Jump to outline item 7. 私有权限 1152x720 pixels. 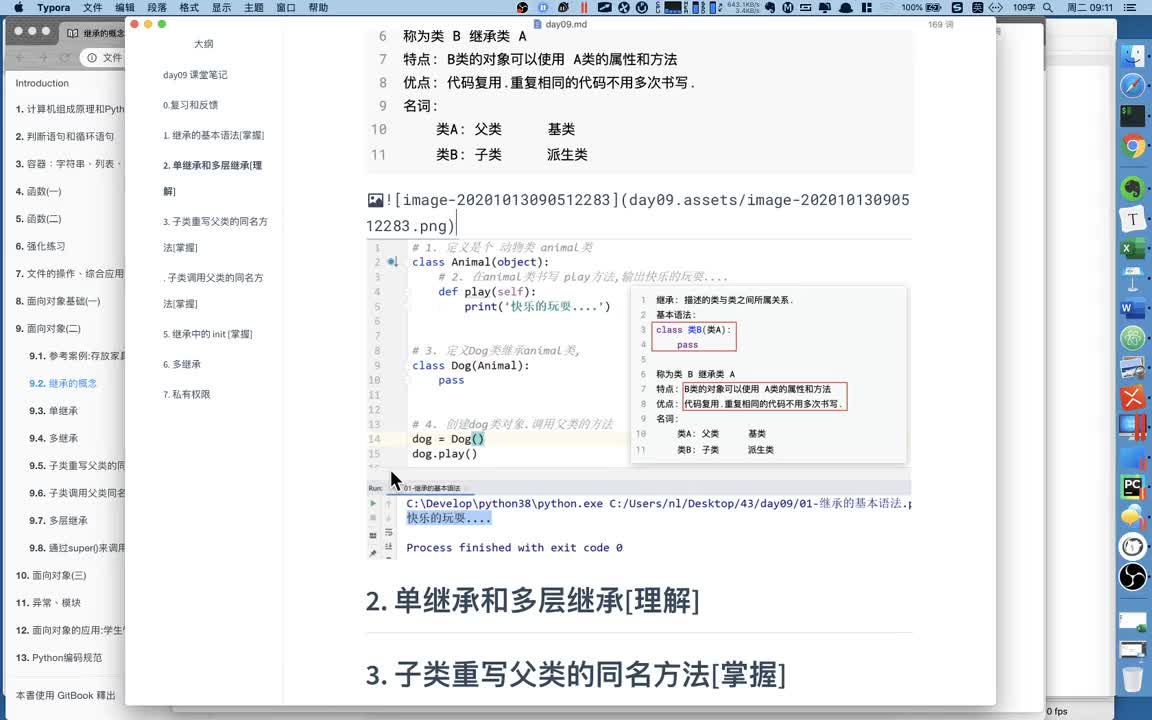point(187,395)
